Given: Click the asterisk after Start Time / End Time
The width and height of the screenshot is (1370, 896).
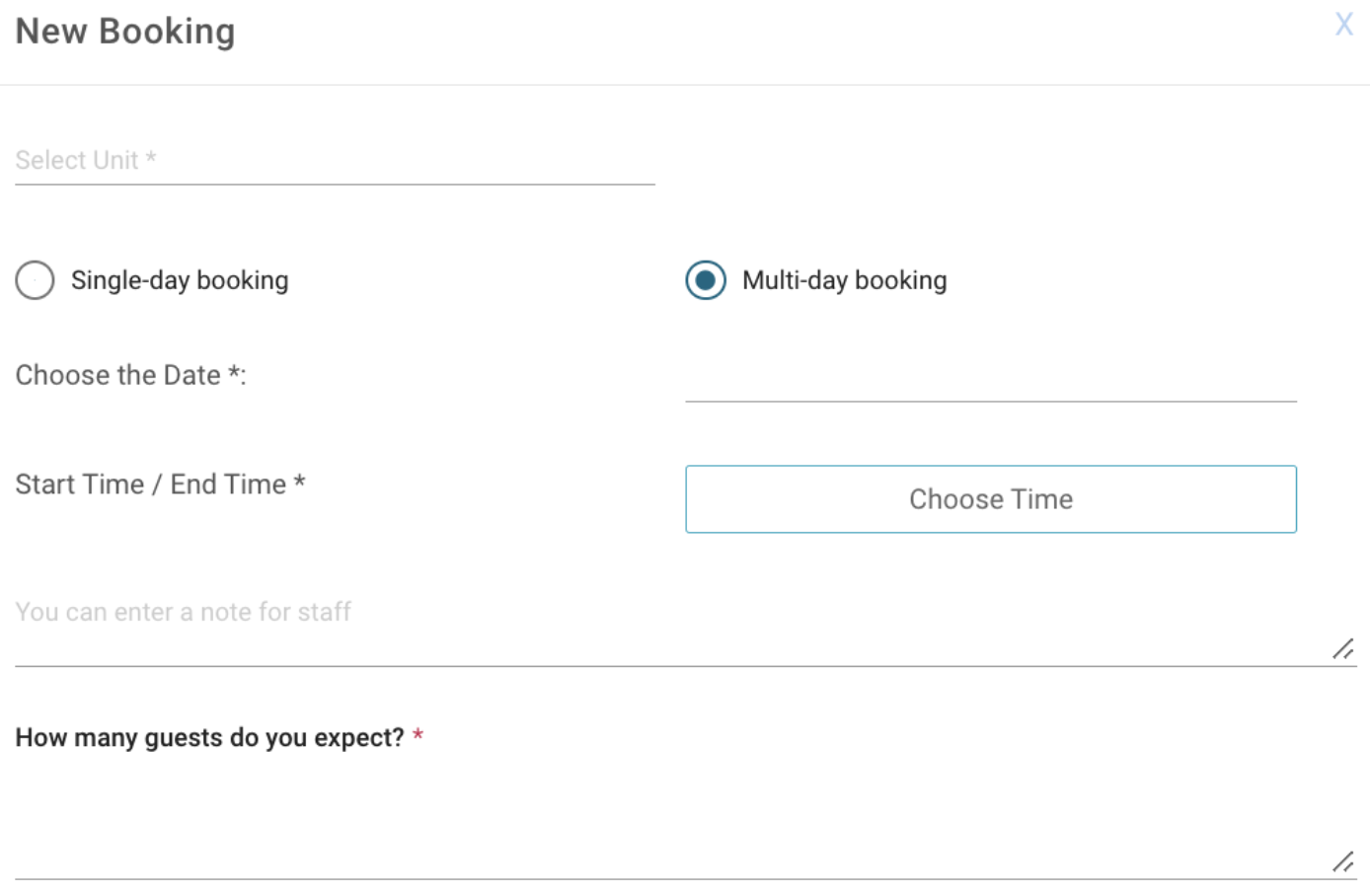Looking at the screenshot, I should [299, 482].
